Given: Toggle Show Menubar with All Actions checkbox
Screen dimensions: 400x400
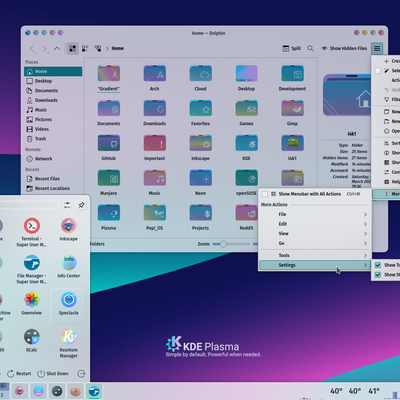Looking at the screenshot, I should pyautogui.click(x=265, y=194).
